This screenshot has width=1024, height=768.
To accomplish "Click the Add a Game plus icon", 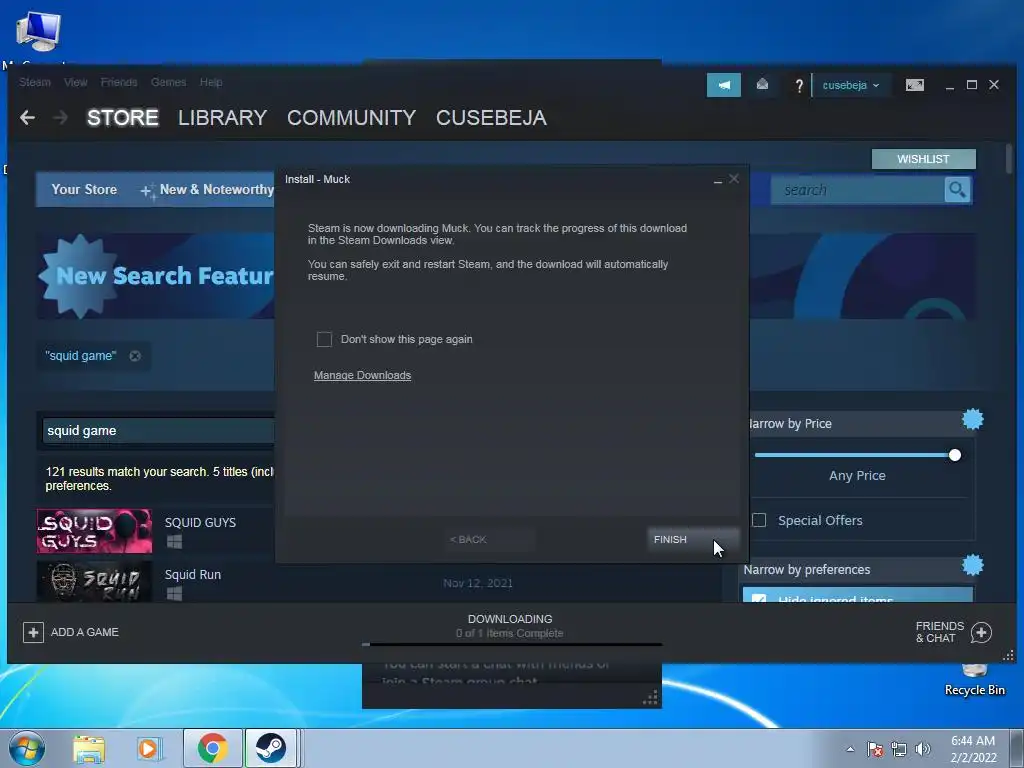I will click(33, 632).
